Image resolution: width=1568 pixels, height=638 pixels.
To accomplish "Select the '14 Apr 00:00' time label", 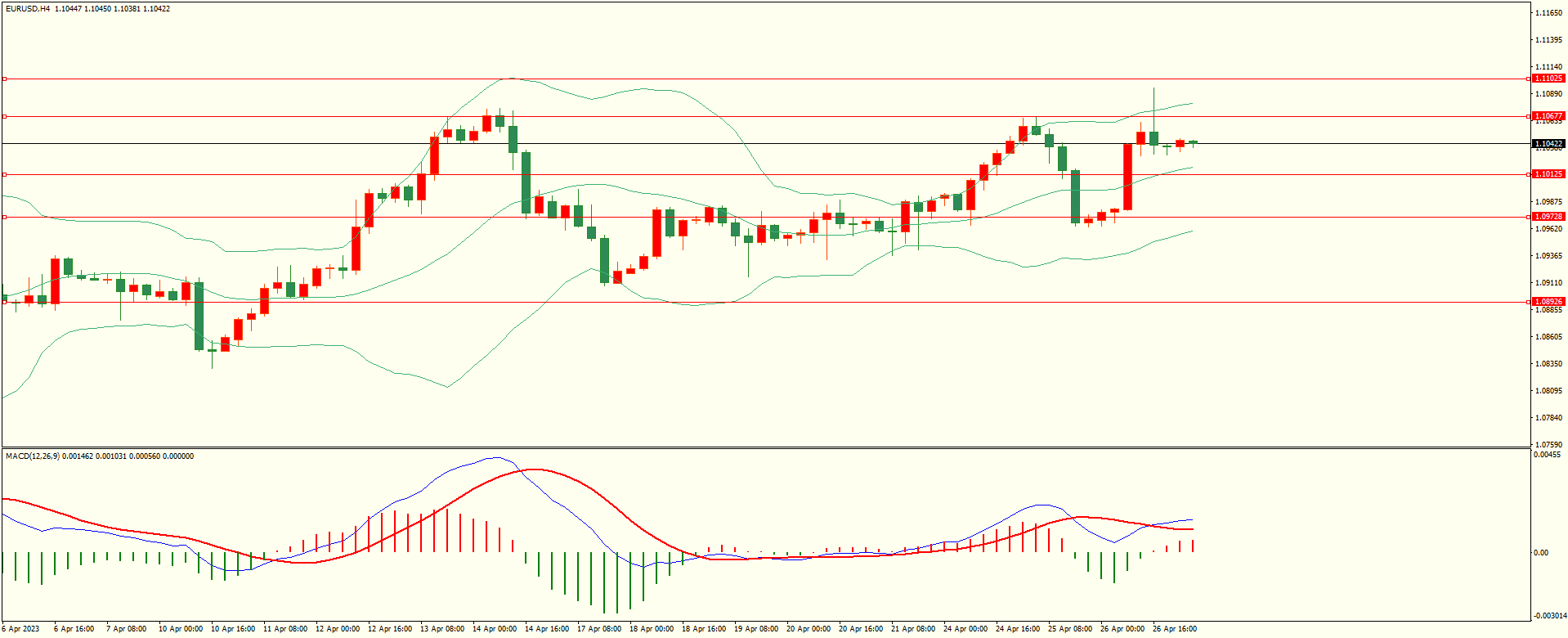I will [x=495, y=629].
